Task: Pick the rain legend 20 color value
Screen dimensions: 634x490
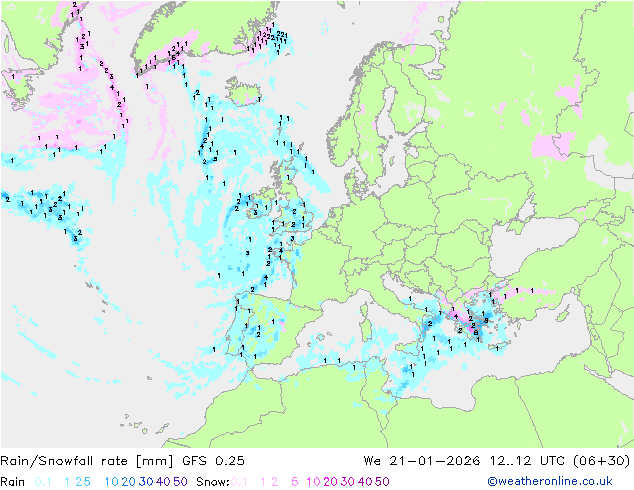Action: (128, 482)
